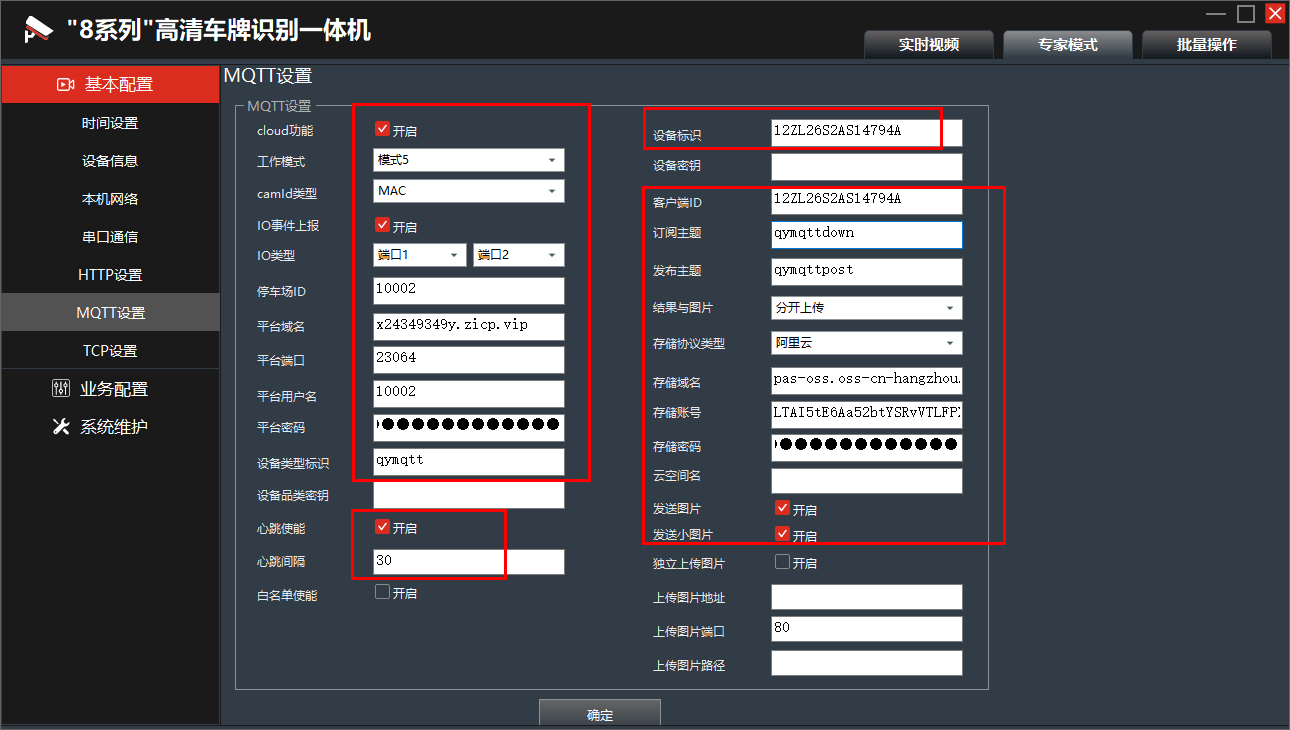1290x730 pixels.
Task: Open 存储协议类型 dropdown showing 阿里云
Action: click(x=867, y=343)
